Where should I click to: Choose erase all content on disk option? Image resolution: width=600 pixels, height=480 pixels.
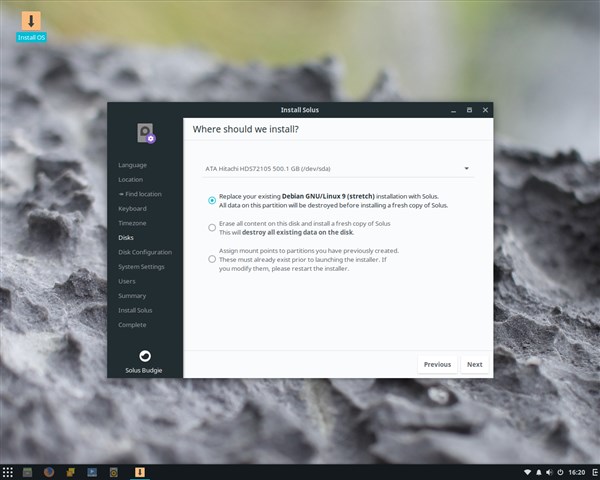point(212,228)
